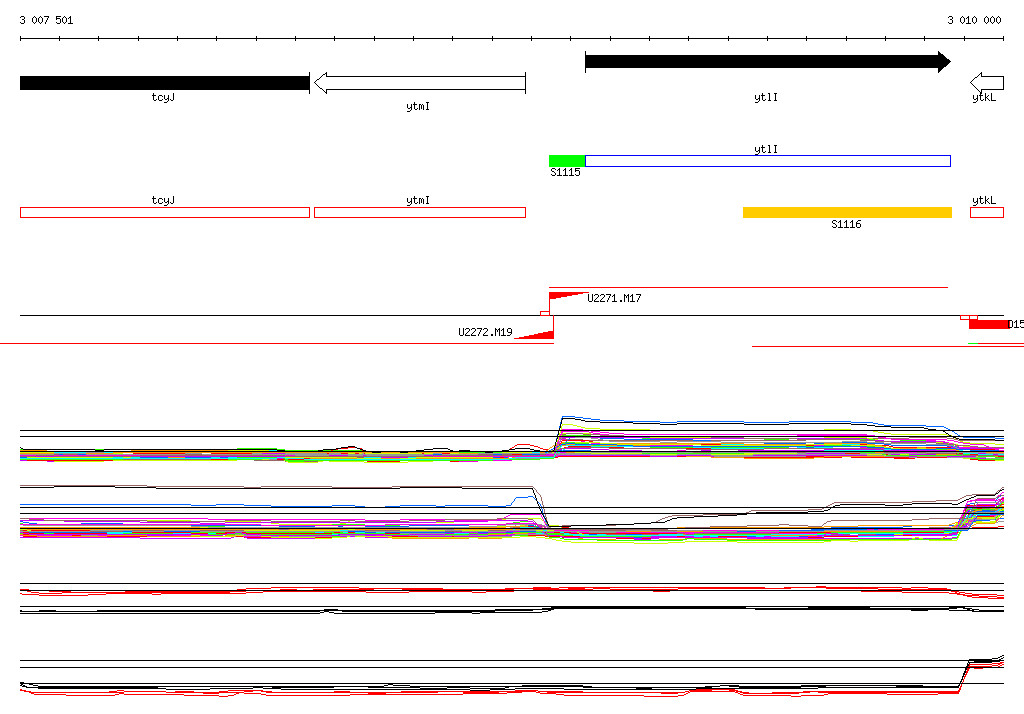Click the U2271.M17 red promoter marker
Image resolution: width=1024 pixels, height=714 pixels.
(566, 297)
